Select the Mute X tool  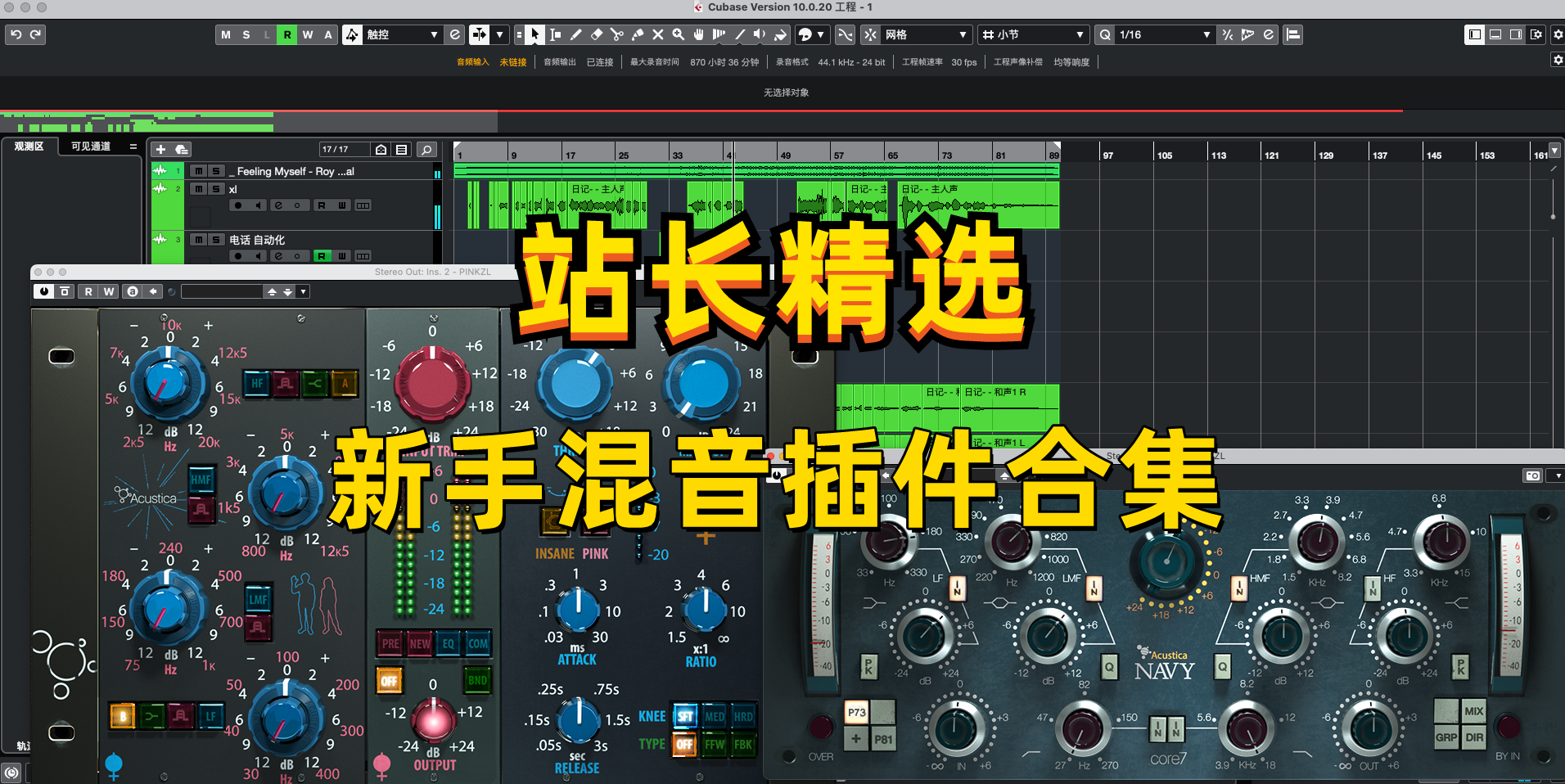click(658, 34)
